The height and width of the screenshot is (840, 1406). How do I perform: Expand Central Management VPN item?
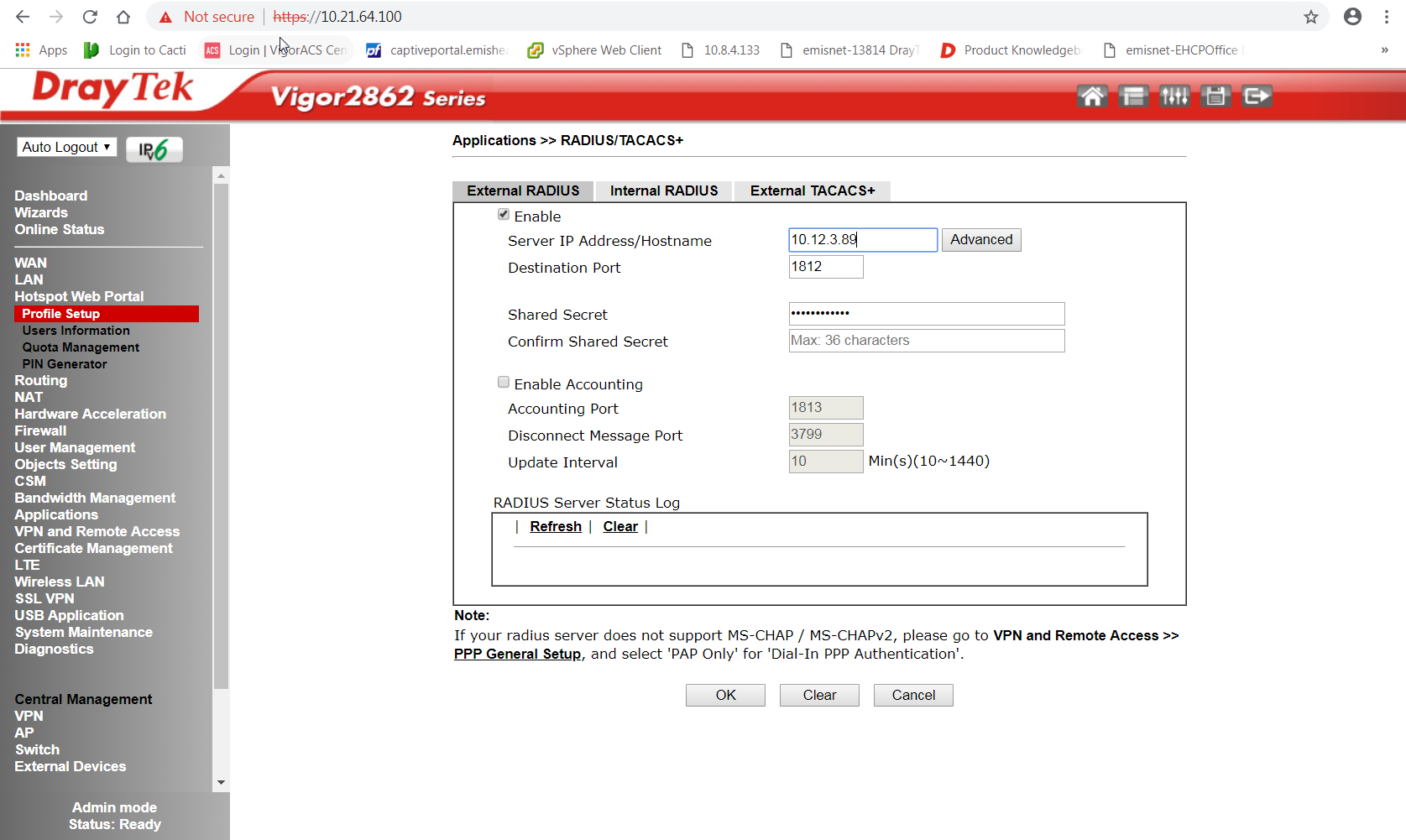pyautogui.click(x=29, y=716)
